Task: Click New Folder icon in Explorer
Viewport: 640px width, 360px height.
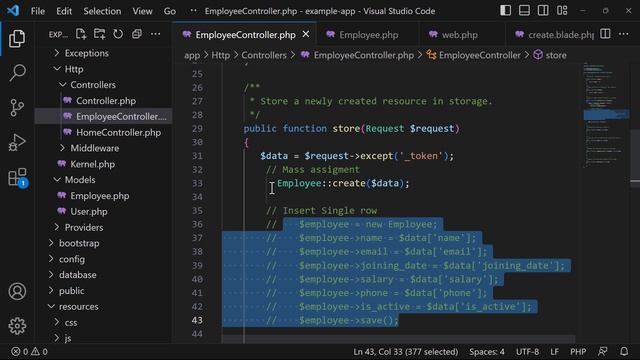Action: pos(99,34)
